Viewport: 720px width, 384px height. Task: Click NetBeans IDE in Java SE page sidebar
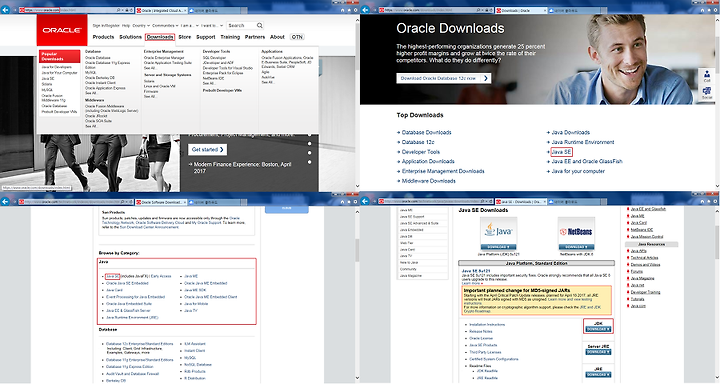[641, 230]
